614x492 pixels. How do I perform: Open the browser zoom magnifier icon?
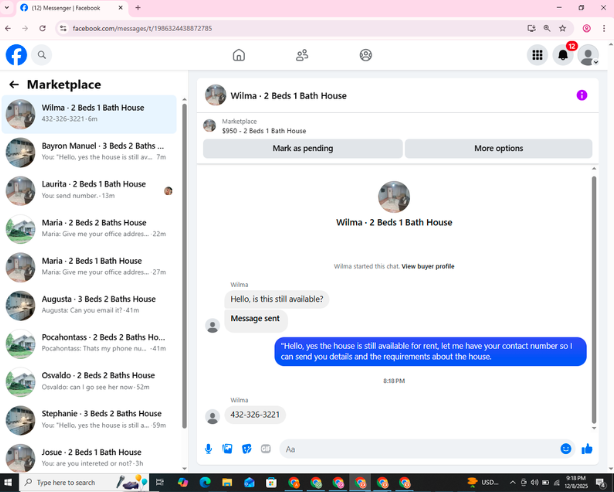(547, 29)
